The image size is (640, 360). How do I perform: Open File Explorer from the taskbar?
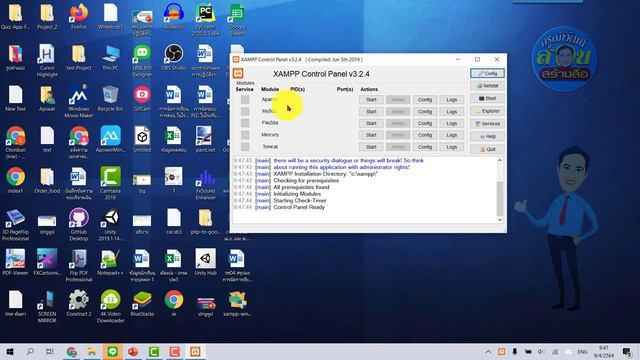pos(91,351)
